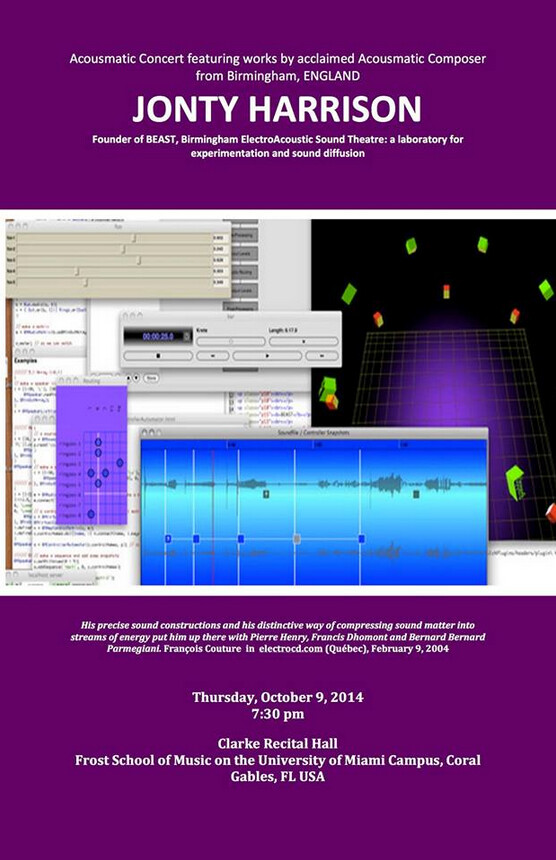Toggle the routing matrix node in row 2
Viewport: 556px width, 860px height.
[x=98, y=452]
